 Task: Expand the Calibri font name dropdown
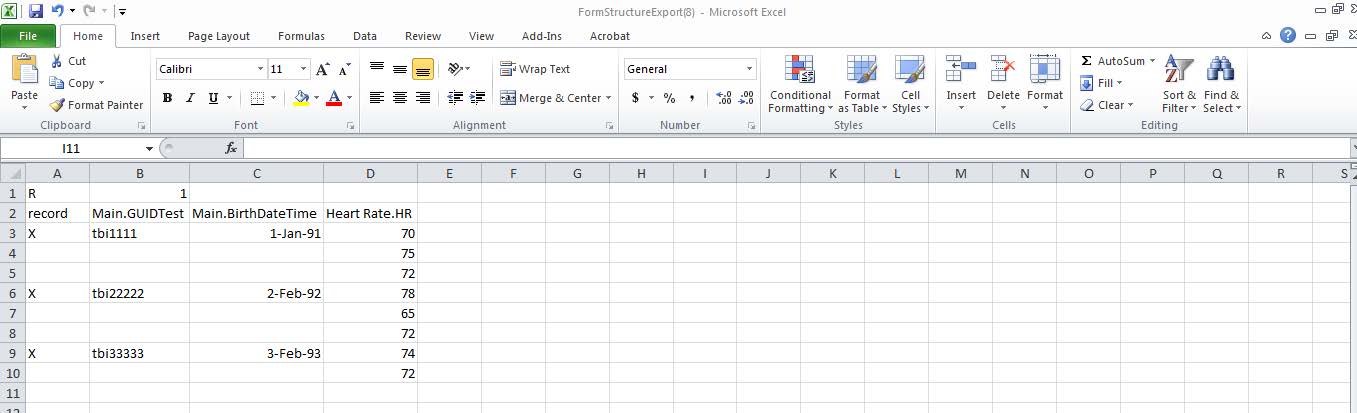pos(260,69)
